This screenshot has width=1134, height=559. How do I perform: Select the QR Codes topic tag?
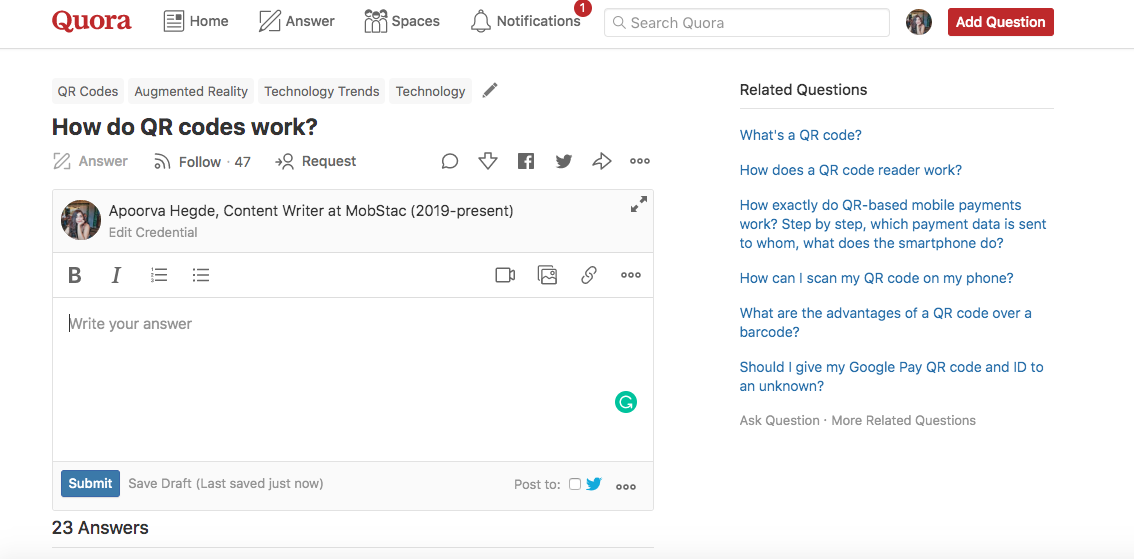88,91
